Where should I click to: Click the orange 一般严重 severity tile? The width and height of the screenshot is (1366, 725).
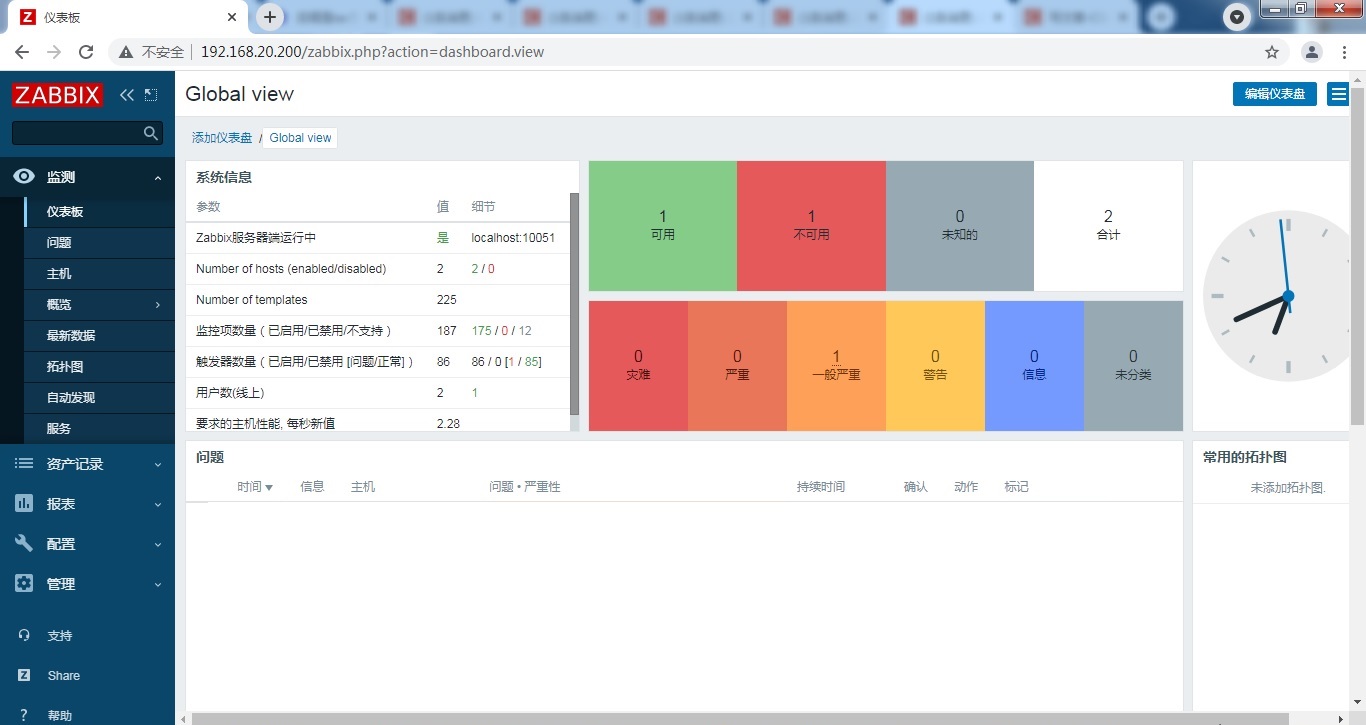[836, 366]
